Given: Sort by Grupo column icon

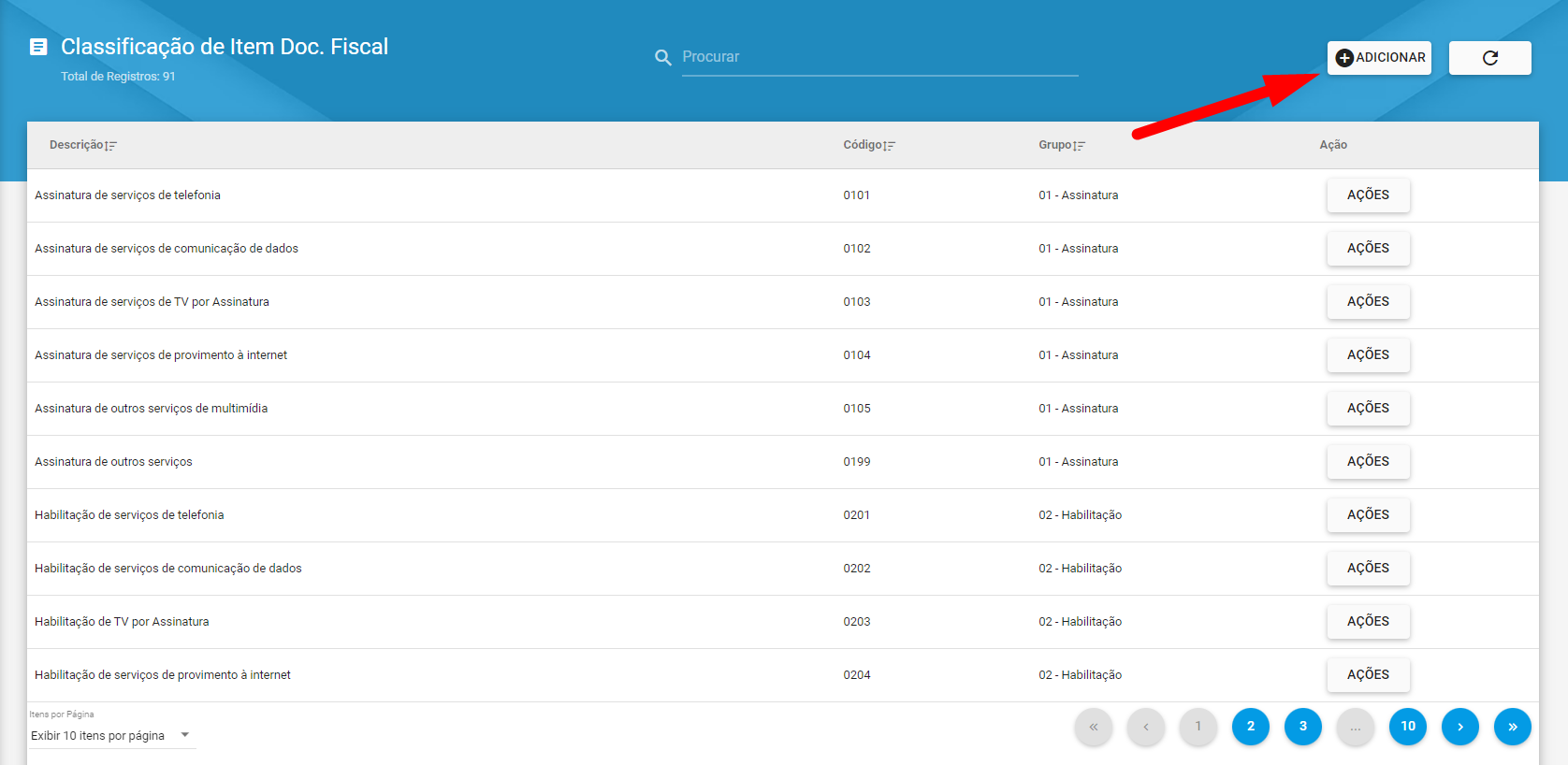Looking at the screenshot, I should pyautogui.click(x=1080, y=146).
